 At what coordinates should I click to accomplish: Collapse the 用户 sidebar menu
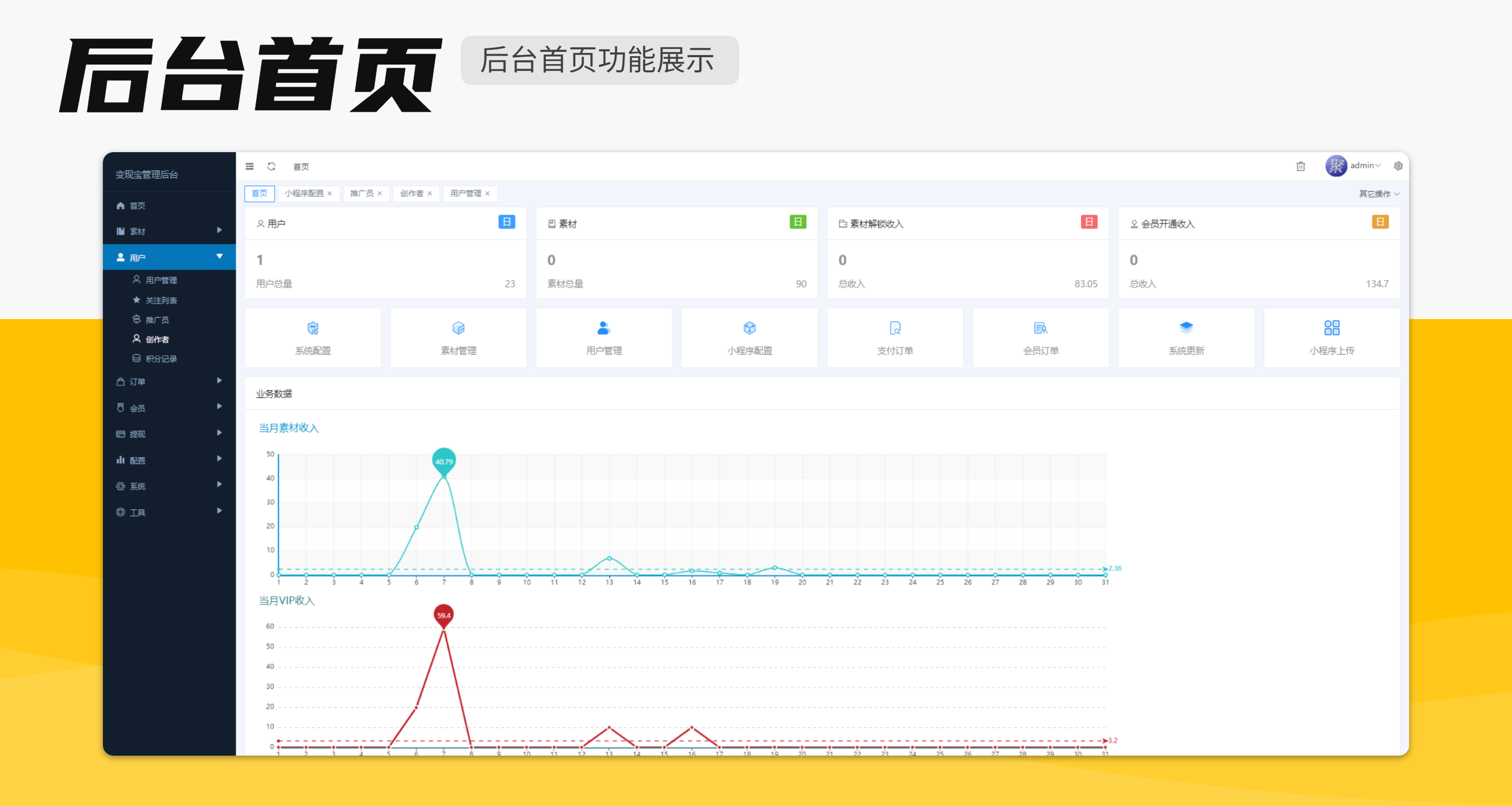coord(169,257)
